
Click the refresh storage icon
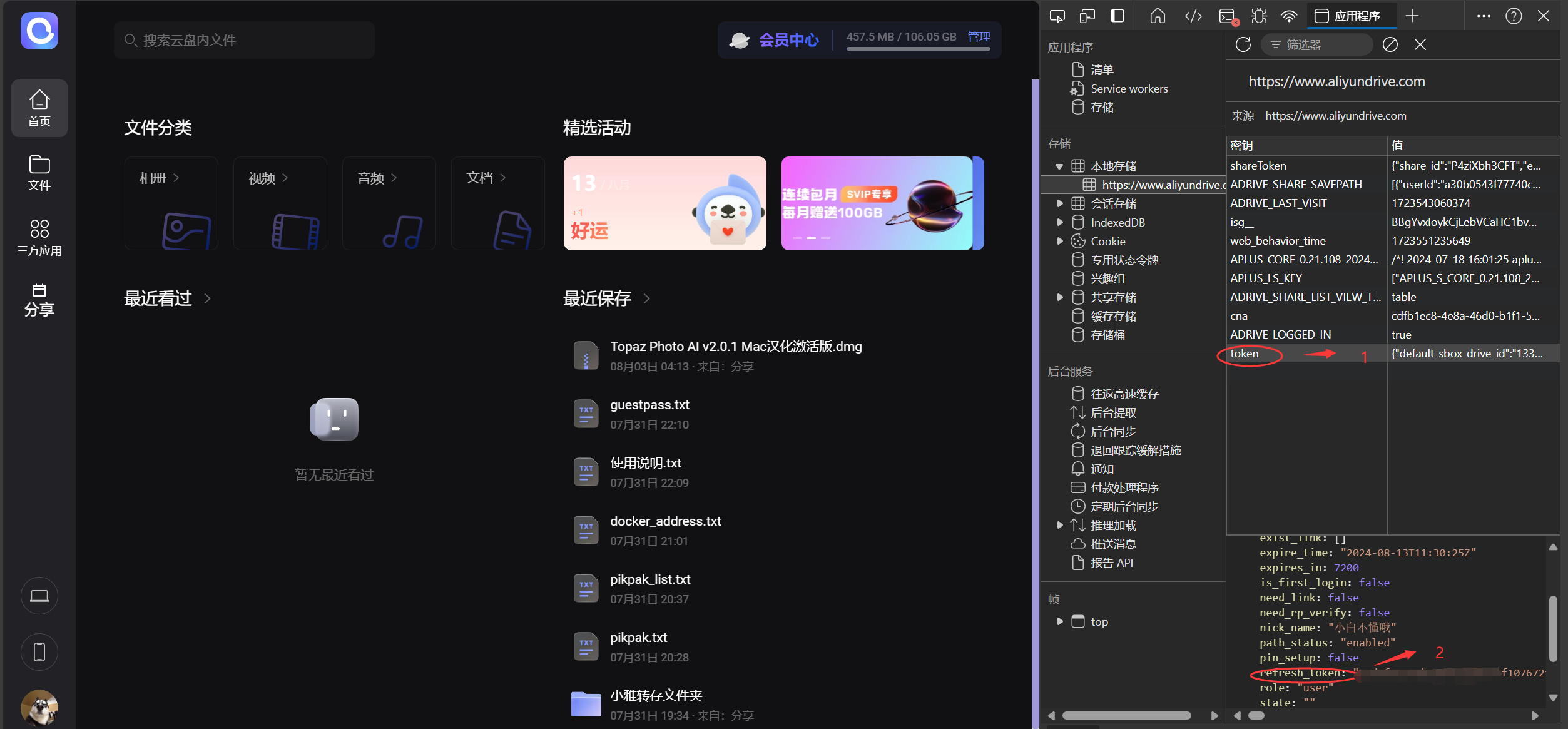point(1243,44)
